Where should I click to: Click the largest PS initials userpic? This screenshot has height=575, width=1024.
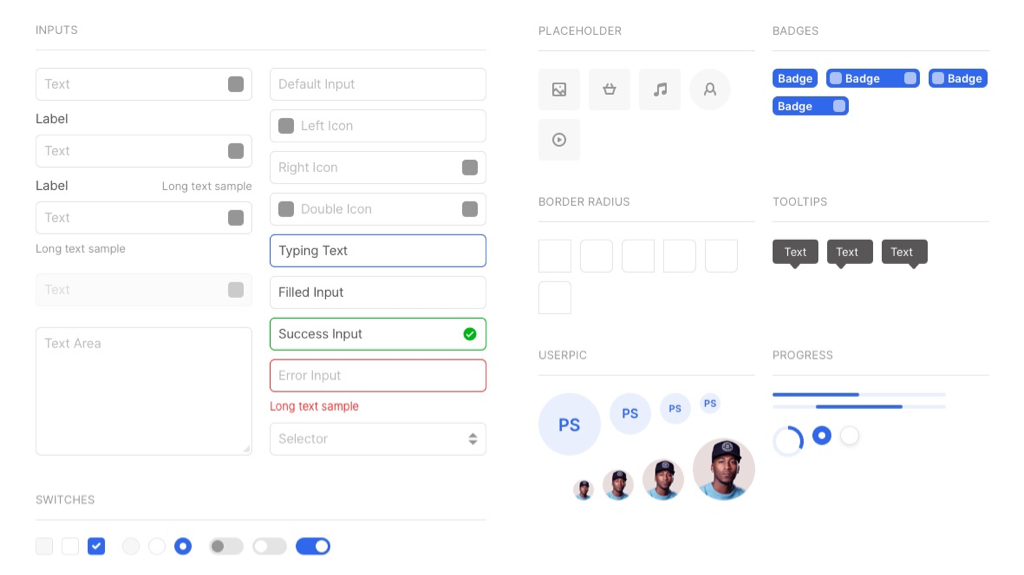(569, 424)
